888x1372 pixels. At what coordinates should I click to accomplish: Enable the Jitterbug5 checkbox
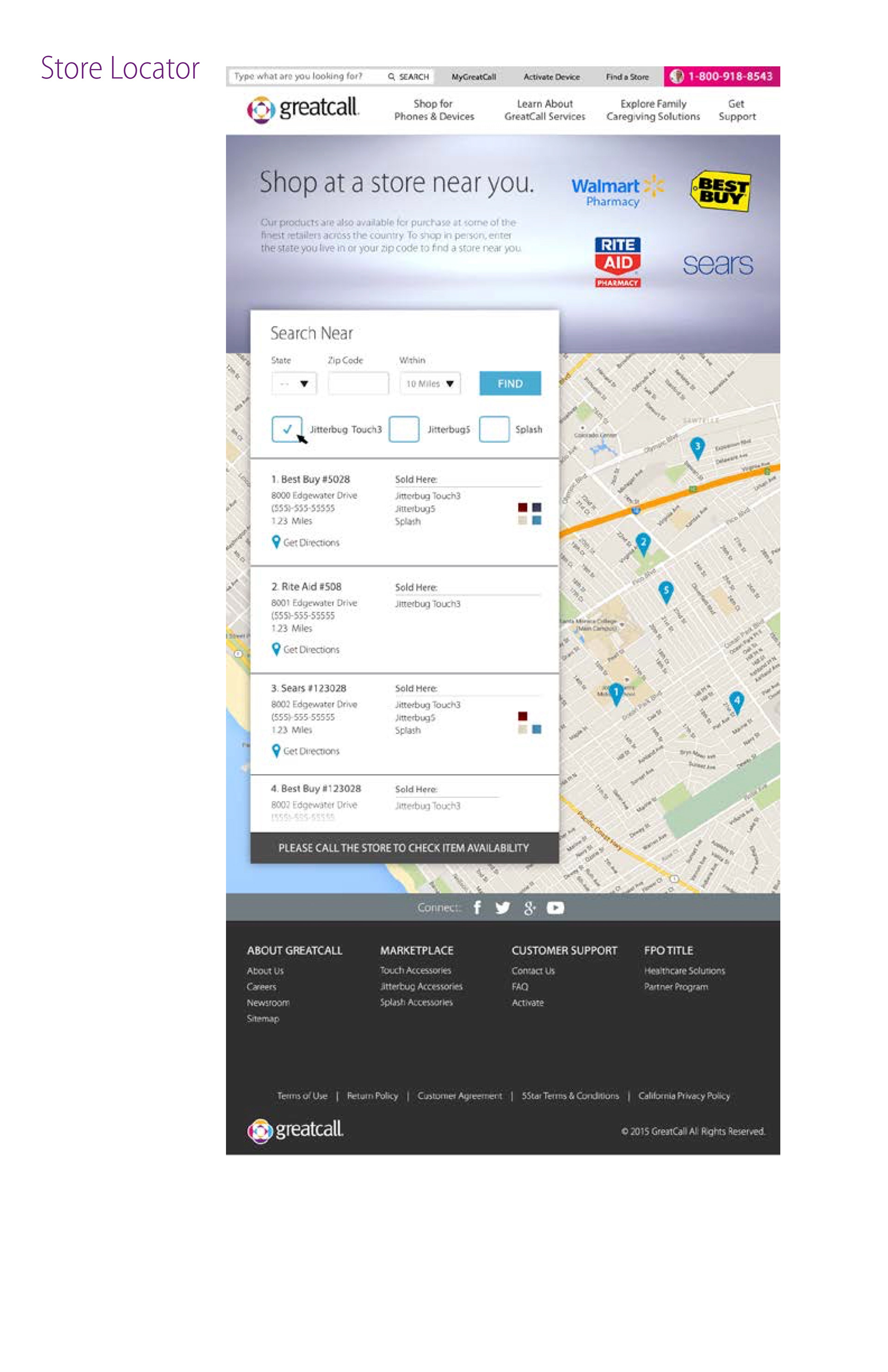[x=404, y=429]
